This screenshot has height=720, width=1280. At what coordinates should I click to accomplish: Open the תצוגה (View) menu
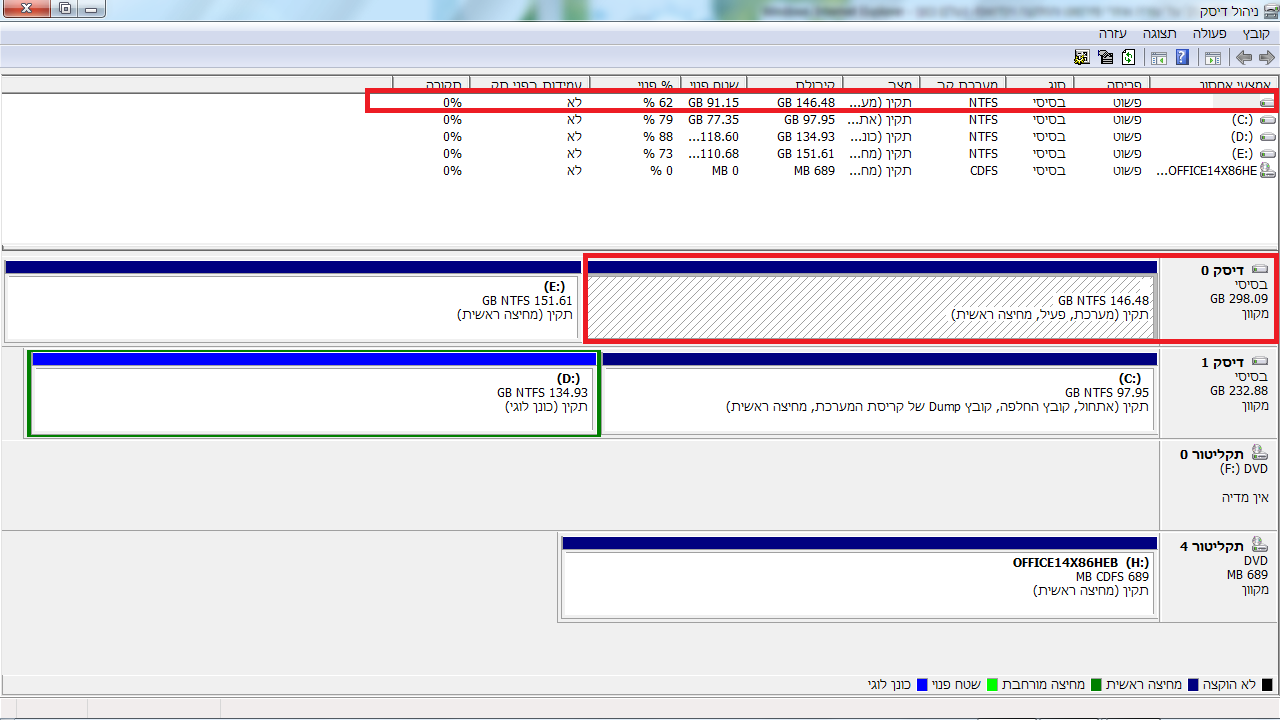(x=1159, y=33)
